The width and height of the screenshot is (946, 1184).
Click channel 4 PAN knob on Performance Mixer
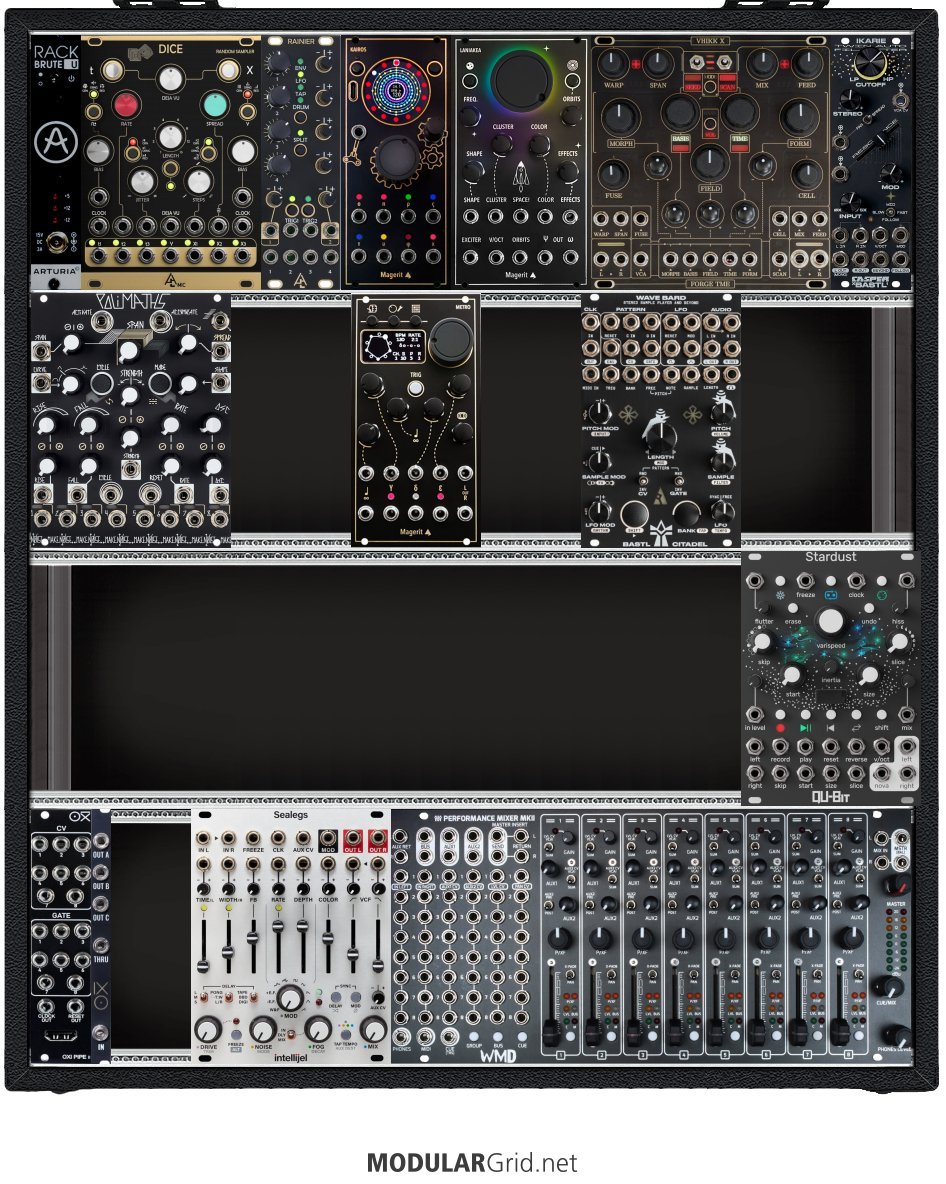(683, 939)
